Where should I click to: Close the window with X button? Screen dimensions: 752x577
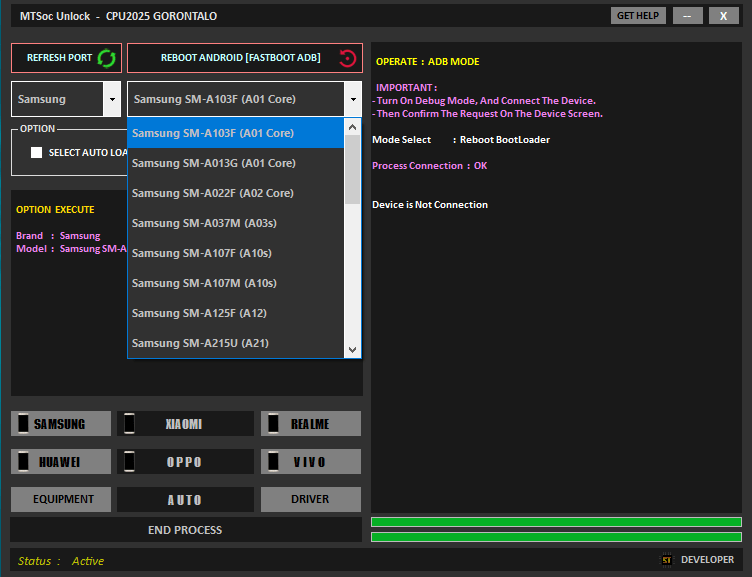click(724, 16)
